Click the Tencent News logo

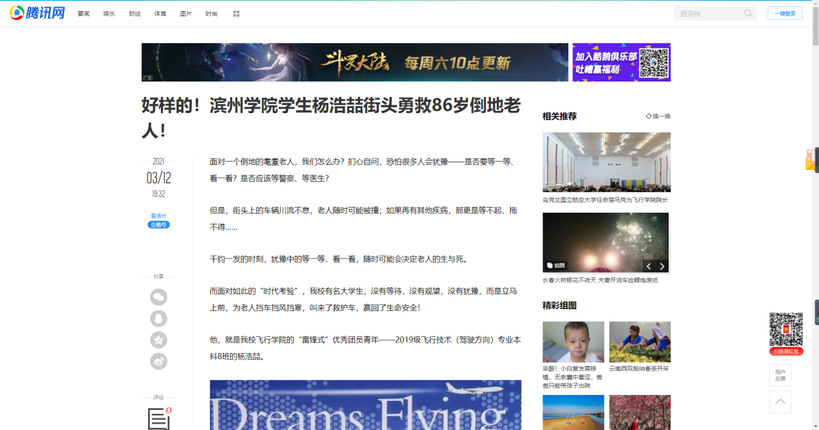[x=37, y=13]
